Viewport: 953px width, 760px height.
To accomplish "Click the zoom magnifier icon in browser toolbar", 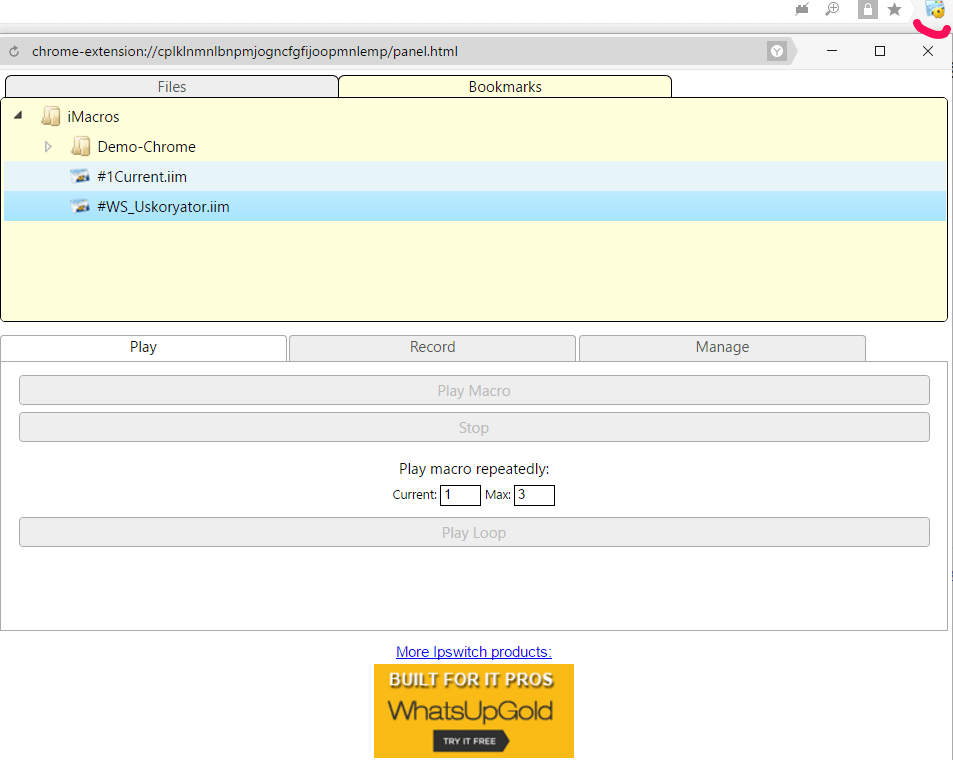I will [832, 9].
